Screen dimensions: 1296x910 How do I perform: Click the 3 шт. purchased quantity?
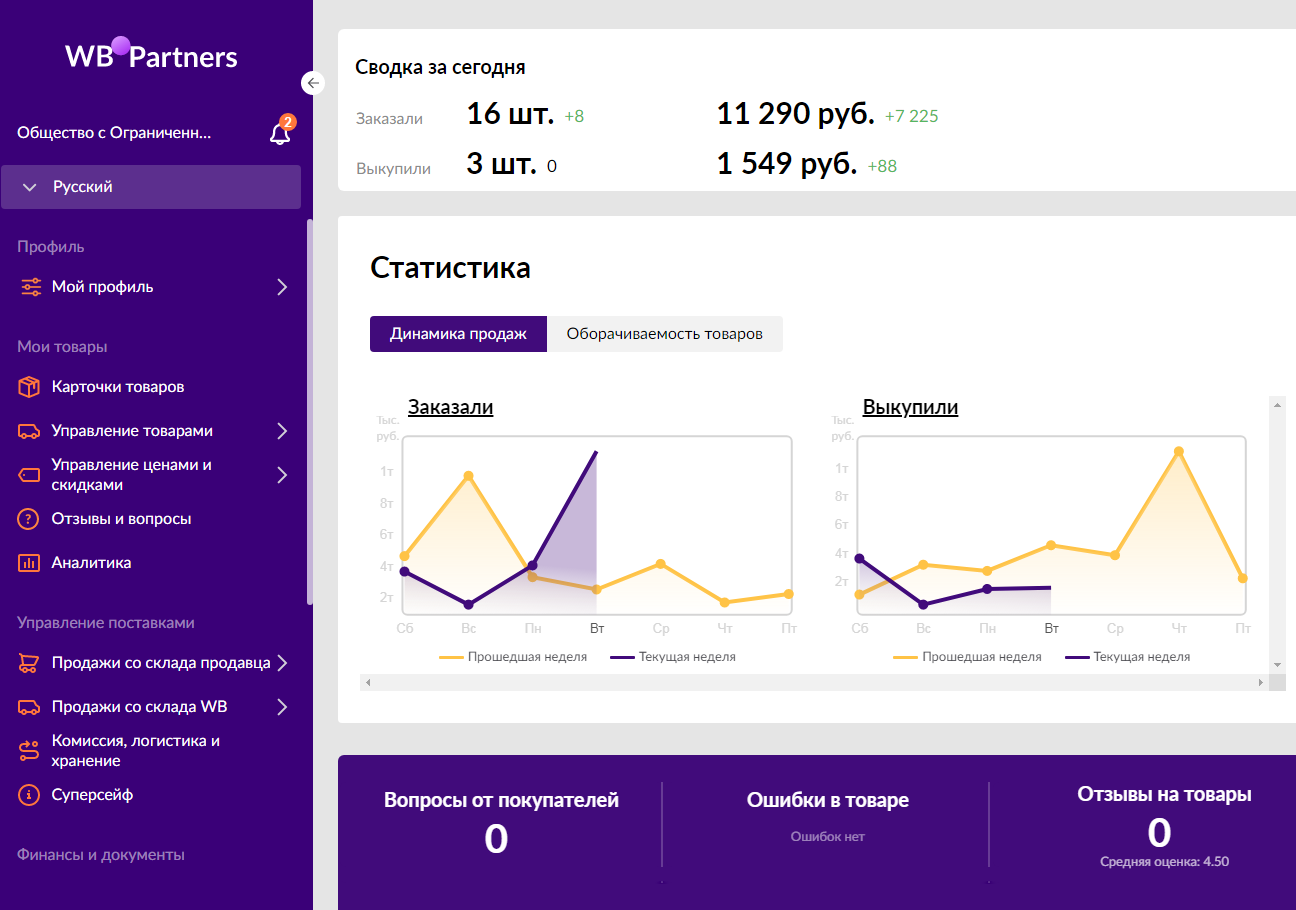coord(501,164)
